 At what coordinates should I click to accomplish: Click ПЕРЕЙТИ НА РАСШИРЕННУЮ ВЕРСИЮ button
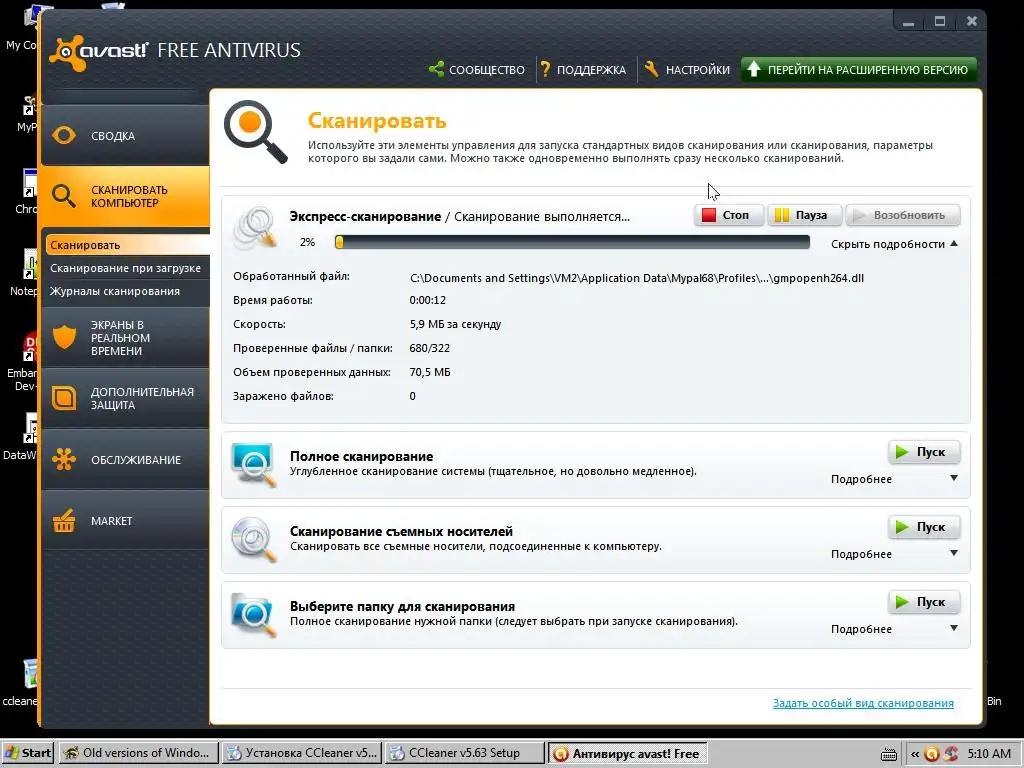tap(859, 69)
